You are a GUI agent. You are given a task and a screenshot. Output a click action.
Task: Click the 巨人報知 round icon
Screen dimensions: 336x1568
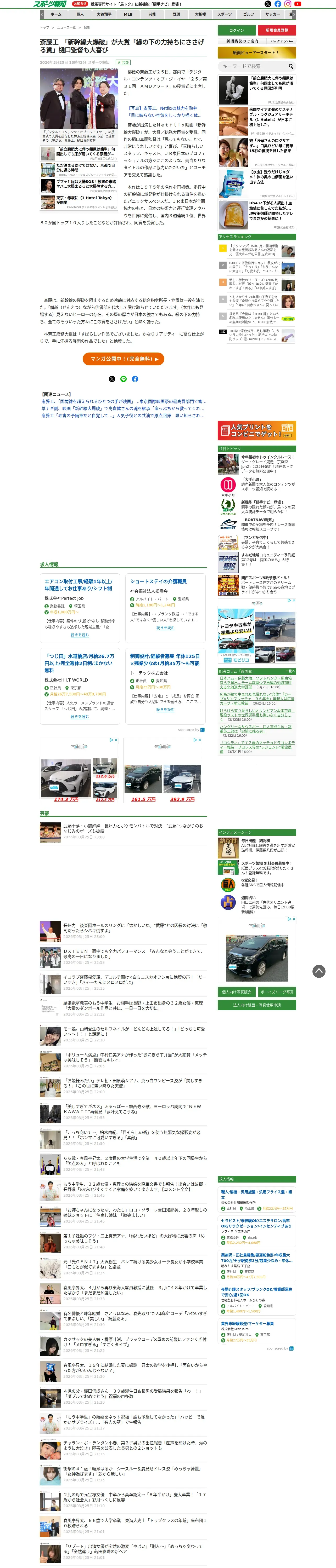pyautogui.click(x=228, y=884)
